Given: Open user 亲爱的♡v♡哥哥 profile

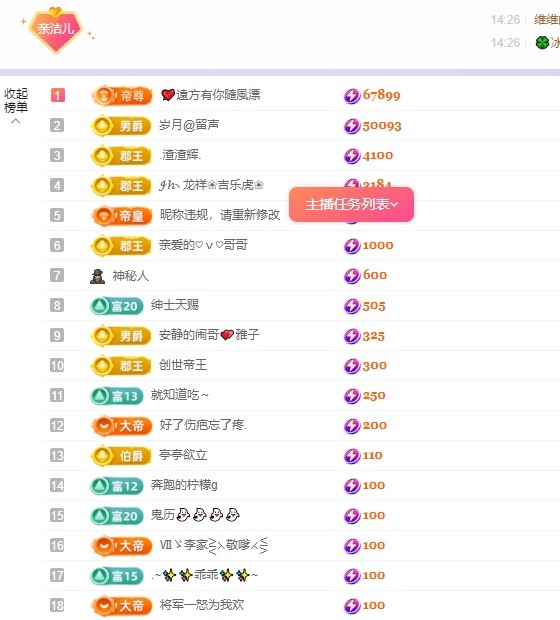Looking at the screenshot, I should [x=203, y=245].
